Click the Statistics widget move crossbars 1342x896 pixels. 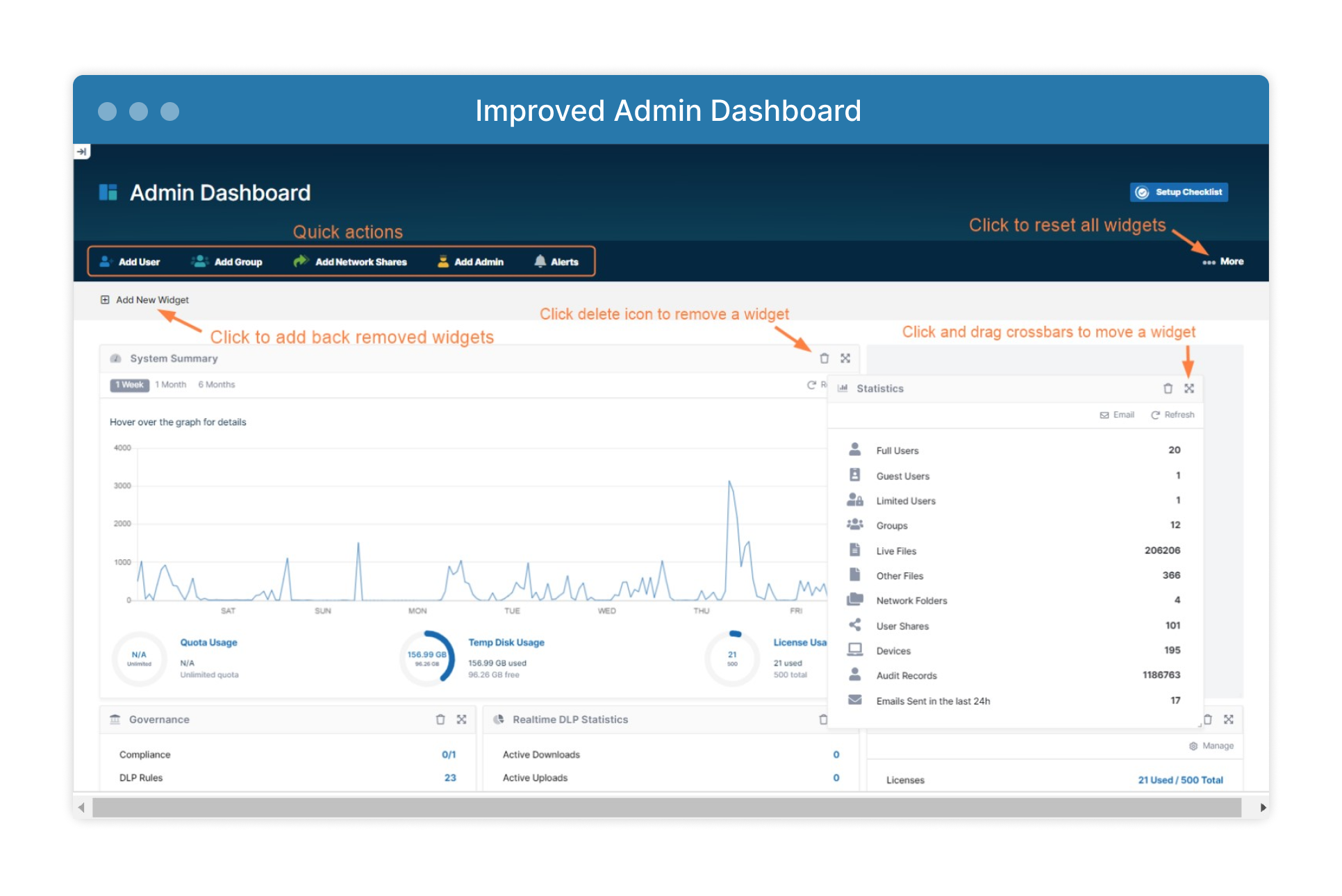click(x=1189, y=388)
